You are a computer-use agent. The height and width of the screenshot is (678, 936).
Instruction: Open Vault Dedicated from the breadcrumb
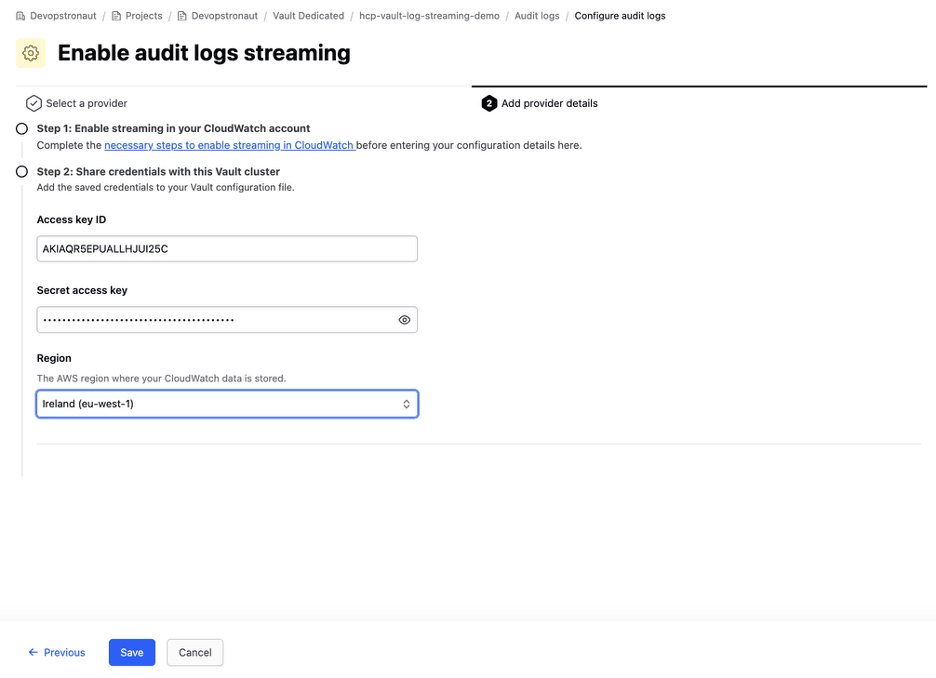[309, 15]
